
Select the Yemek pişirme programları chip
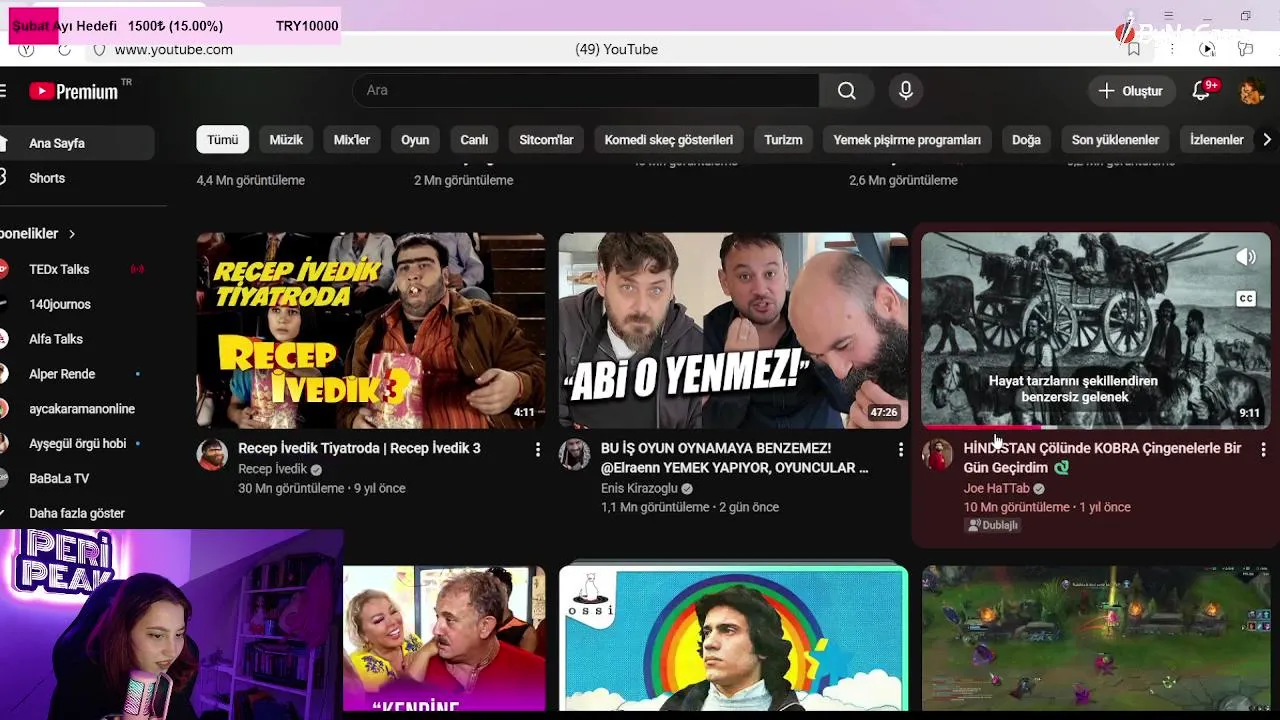click(x=907, y=140)
